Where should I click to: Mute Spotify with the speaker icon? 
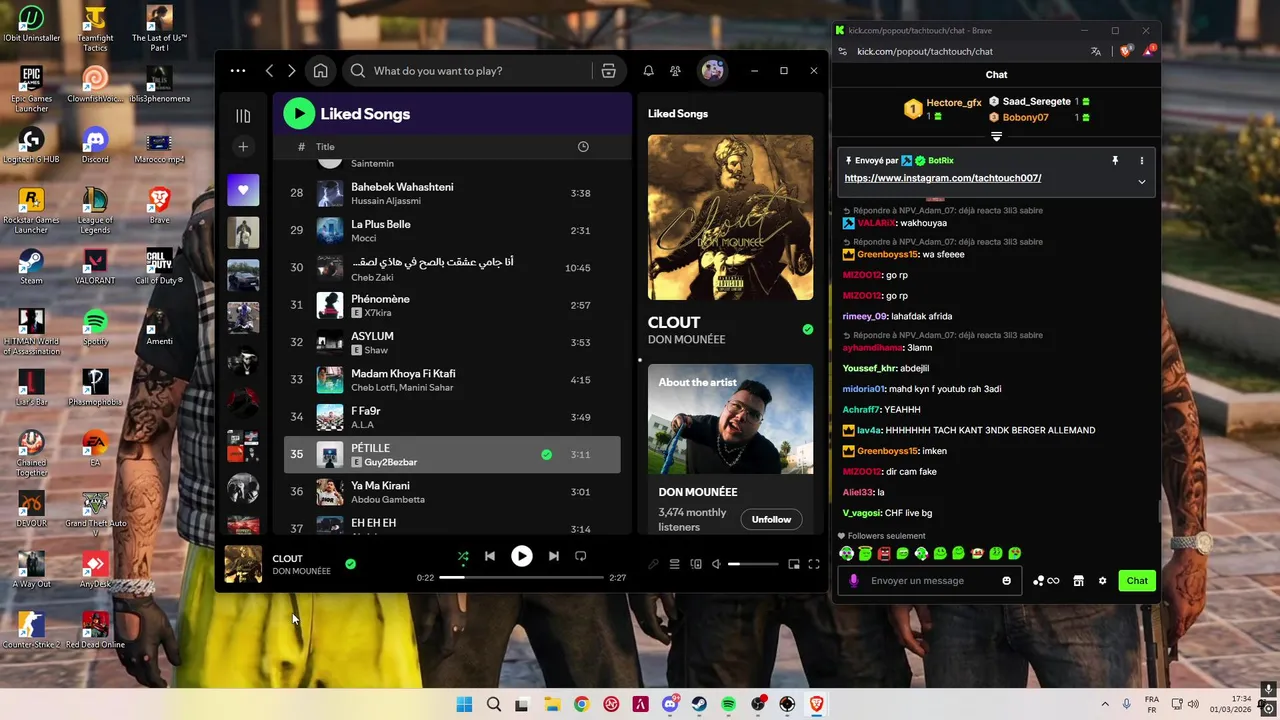pos(716,564)
